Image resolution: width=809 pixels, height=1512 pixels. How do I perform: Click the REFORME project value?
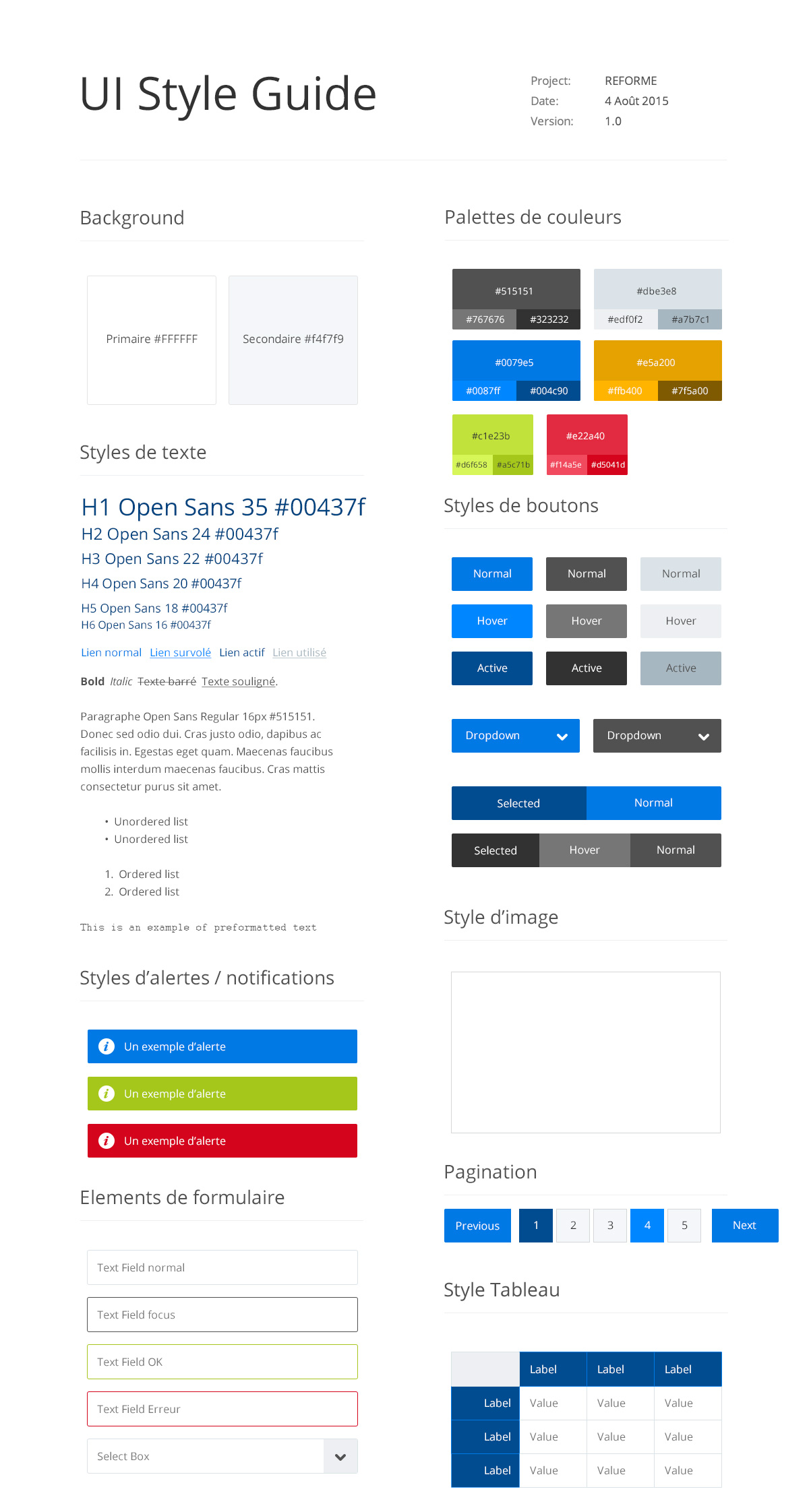[x=631, y=81]
